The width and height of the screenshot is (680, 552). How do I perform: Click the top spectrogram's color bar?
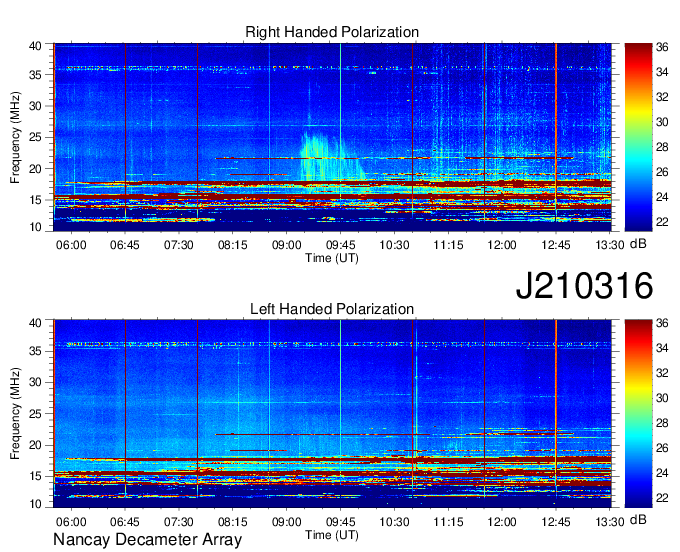click(x=638, y=137)
